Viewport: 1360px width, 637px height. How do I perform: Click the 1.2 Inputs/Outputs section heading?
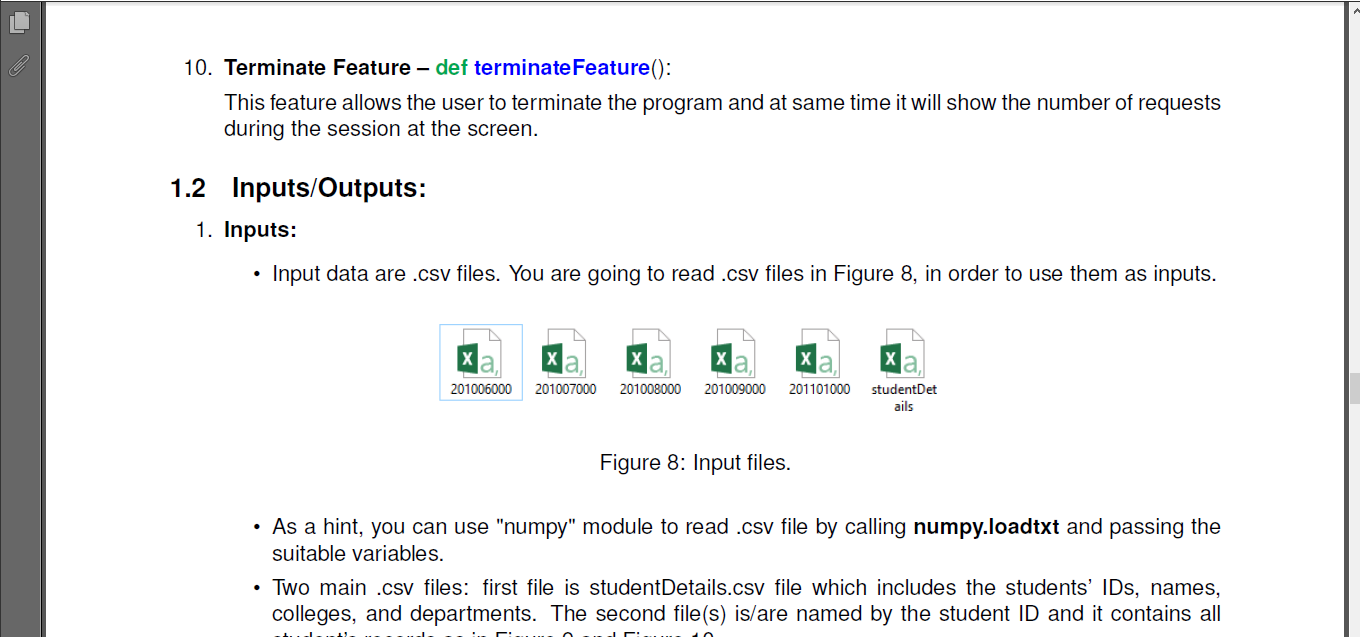(297, 187)
